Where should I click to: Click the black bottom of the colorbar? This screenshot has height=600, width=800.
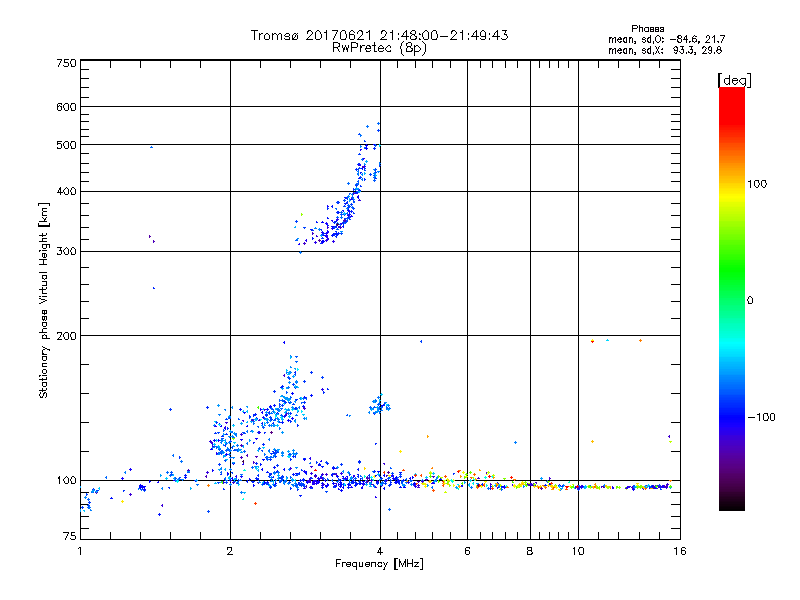point(732,503)
